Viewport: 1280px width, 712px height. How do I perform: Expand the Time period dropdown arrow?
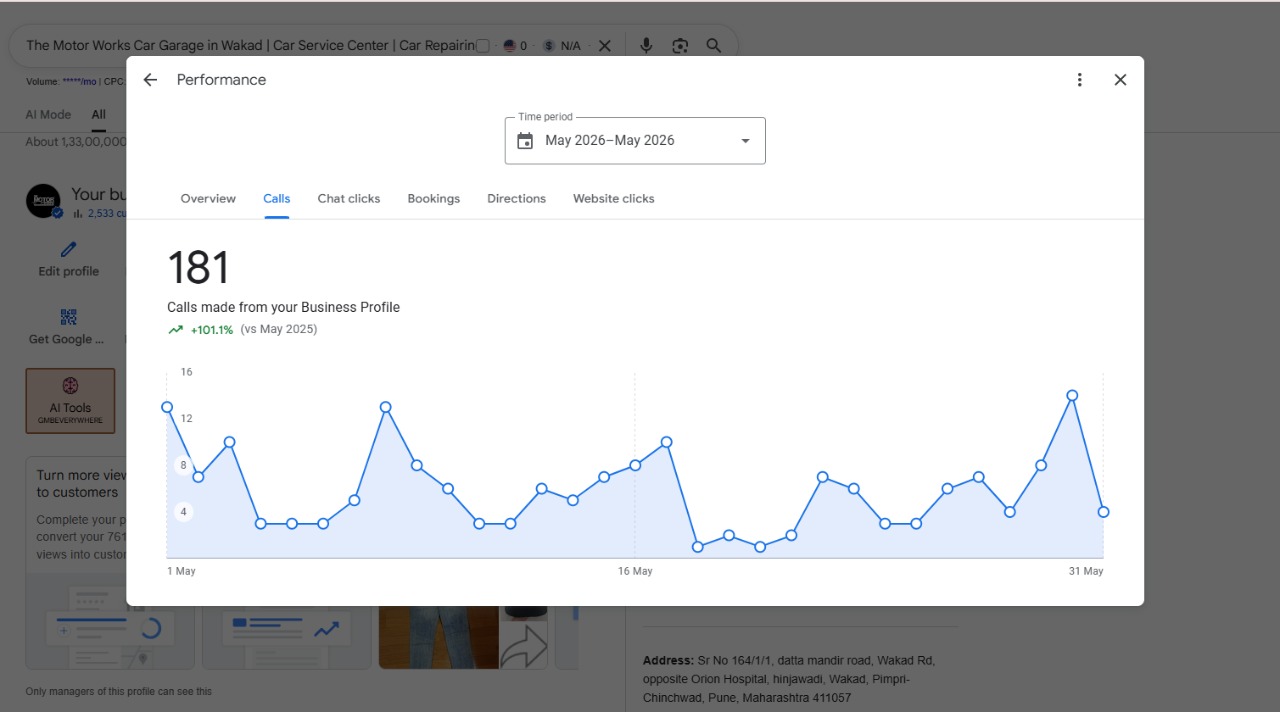pos(745,141)
